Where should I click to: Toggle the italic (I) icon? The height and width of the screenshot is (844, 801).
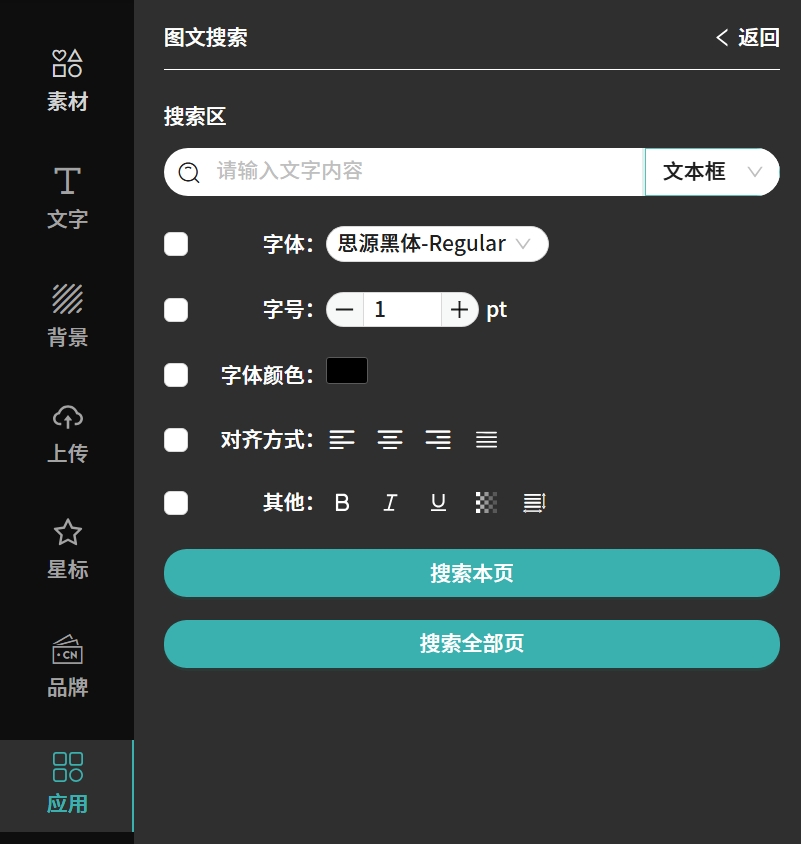[x=390, y=503]
